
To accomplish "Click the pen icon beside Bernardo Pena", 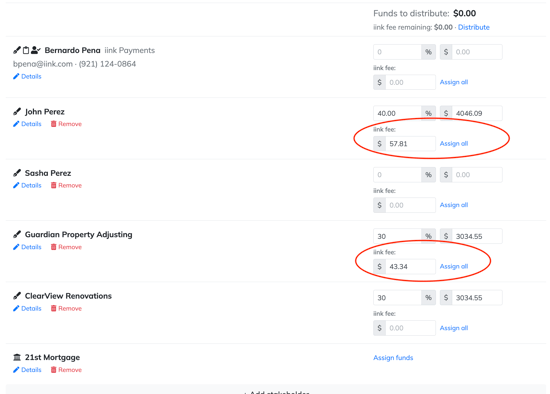I will [x=17, y=51].
